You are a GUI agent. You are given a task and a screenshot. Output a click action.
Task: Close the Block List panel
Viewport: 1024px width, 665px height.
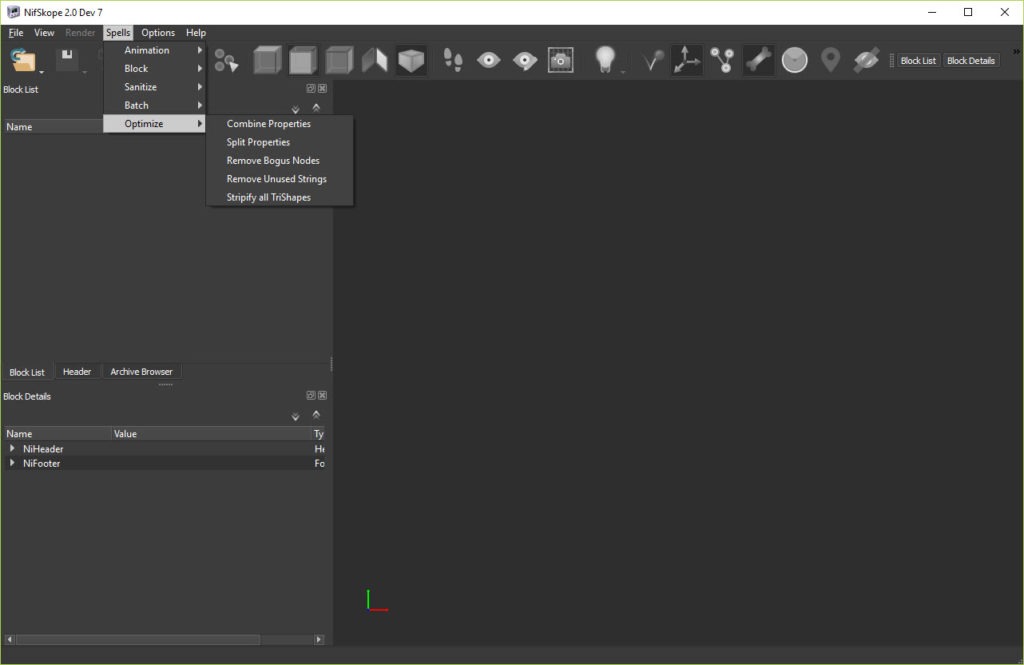(x=322, y=88)
